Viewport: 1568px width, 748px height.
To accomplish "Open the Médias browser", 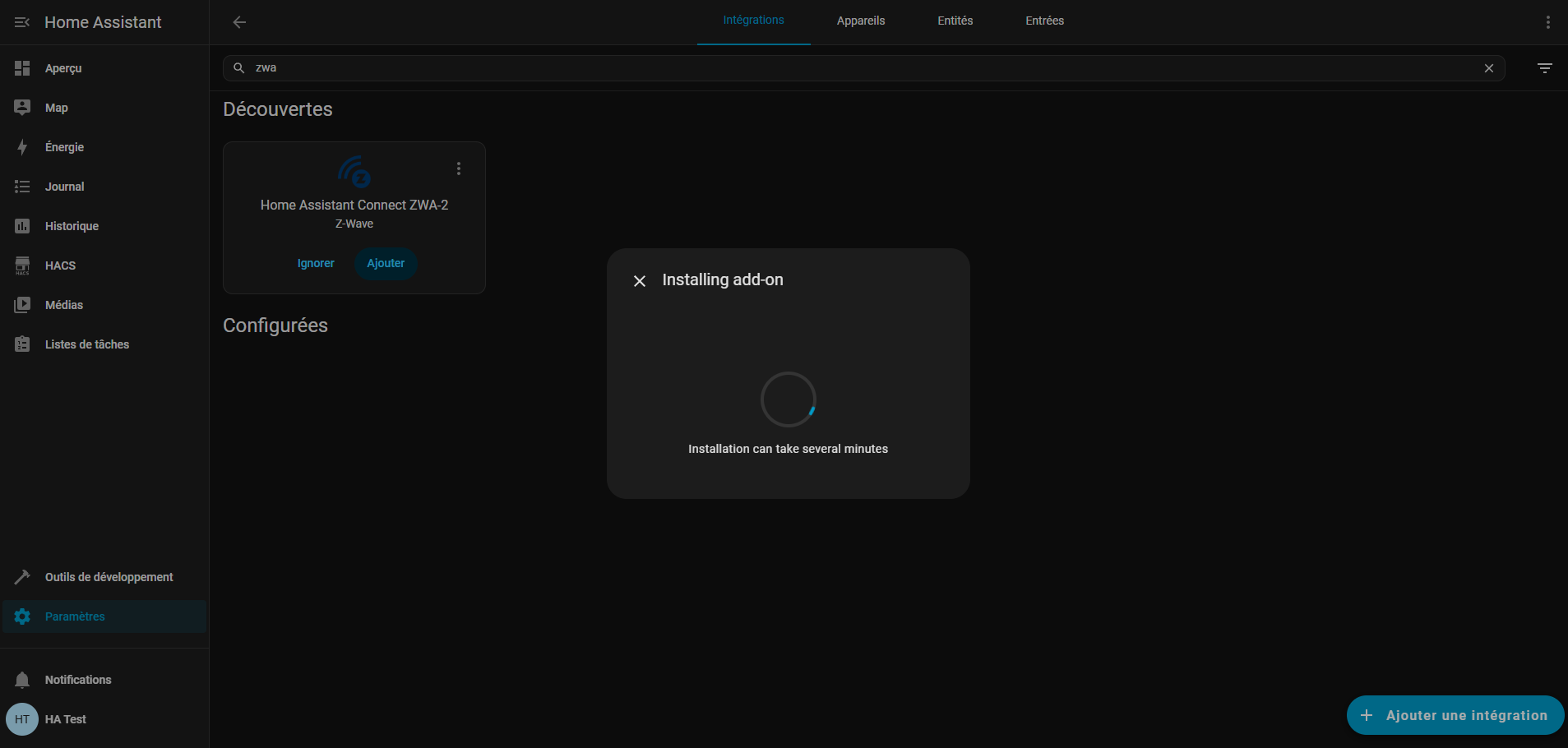I will click(x=63, y=305).
